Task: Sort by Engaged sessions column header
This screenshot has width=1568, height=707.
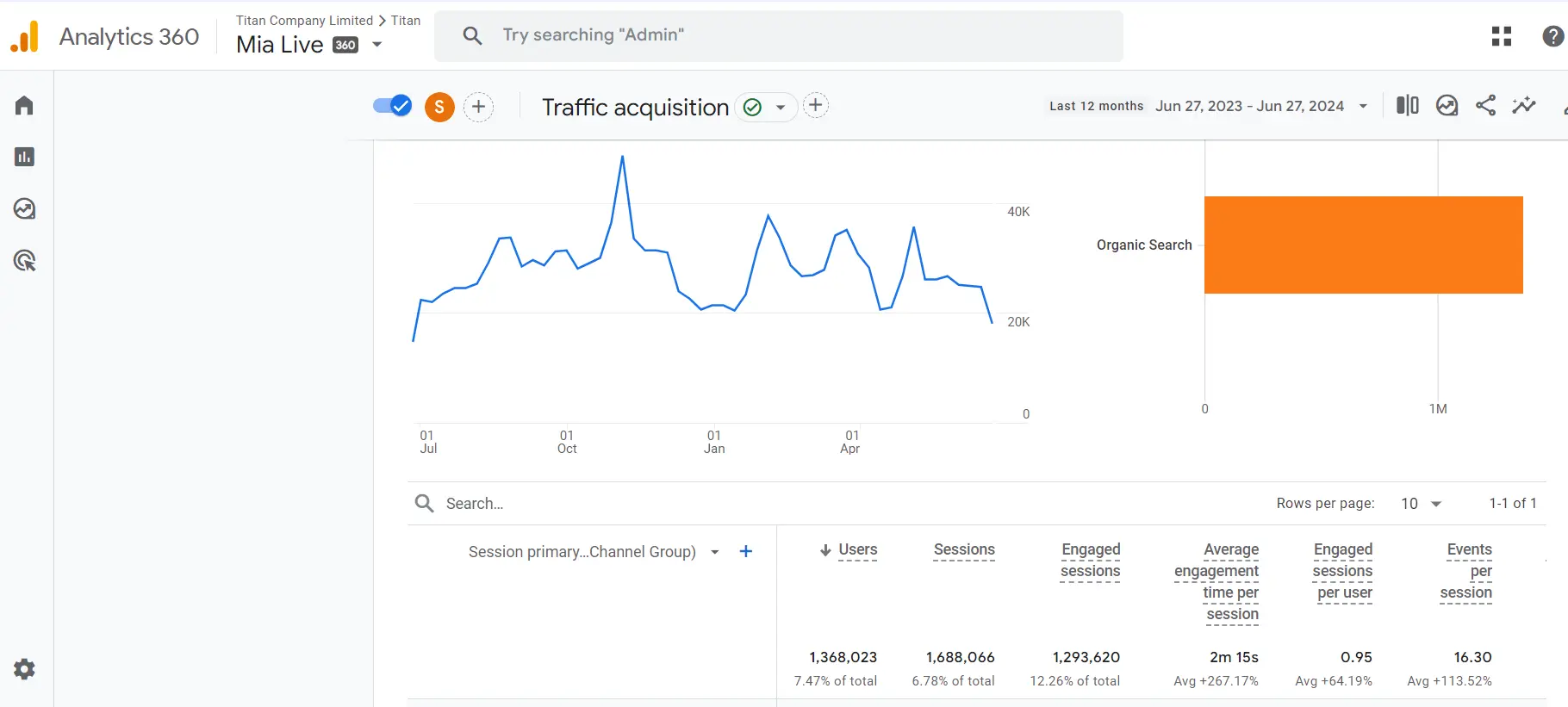Action: click(x=1091, y=560)
